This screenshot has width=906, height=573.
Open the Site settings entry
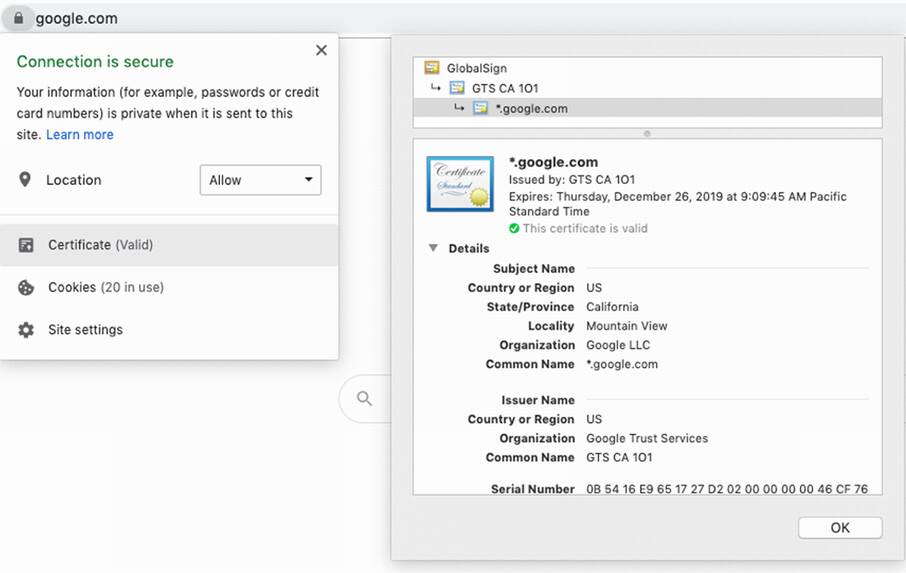[85, 330]
